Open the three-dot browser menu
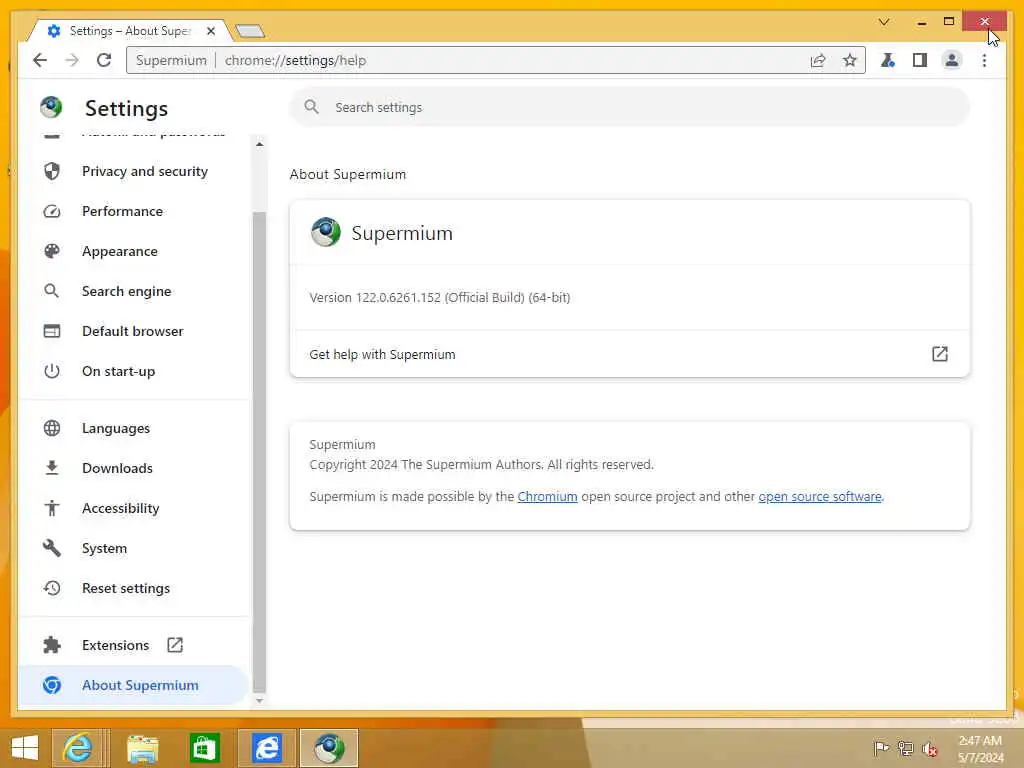The width and height of the screenshot is (1024, 768). pos(984,60)
